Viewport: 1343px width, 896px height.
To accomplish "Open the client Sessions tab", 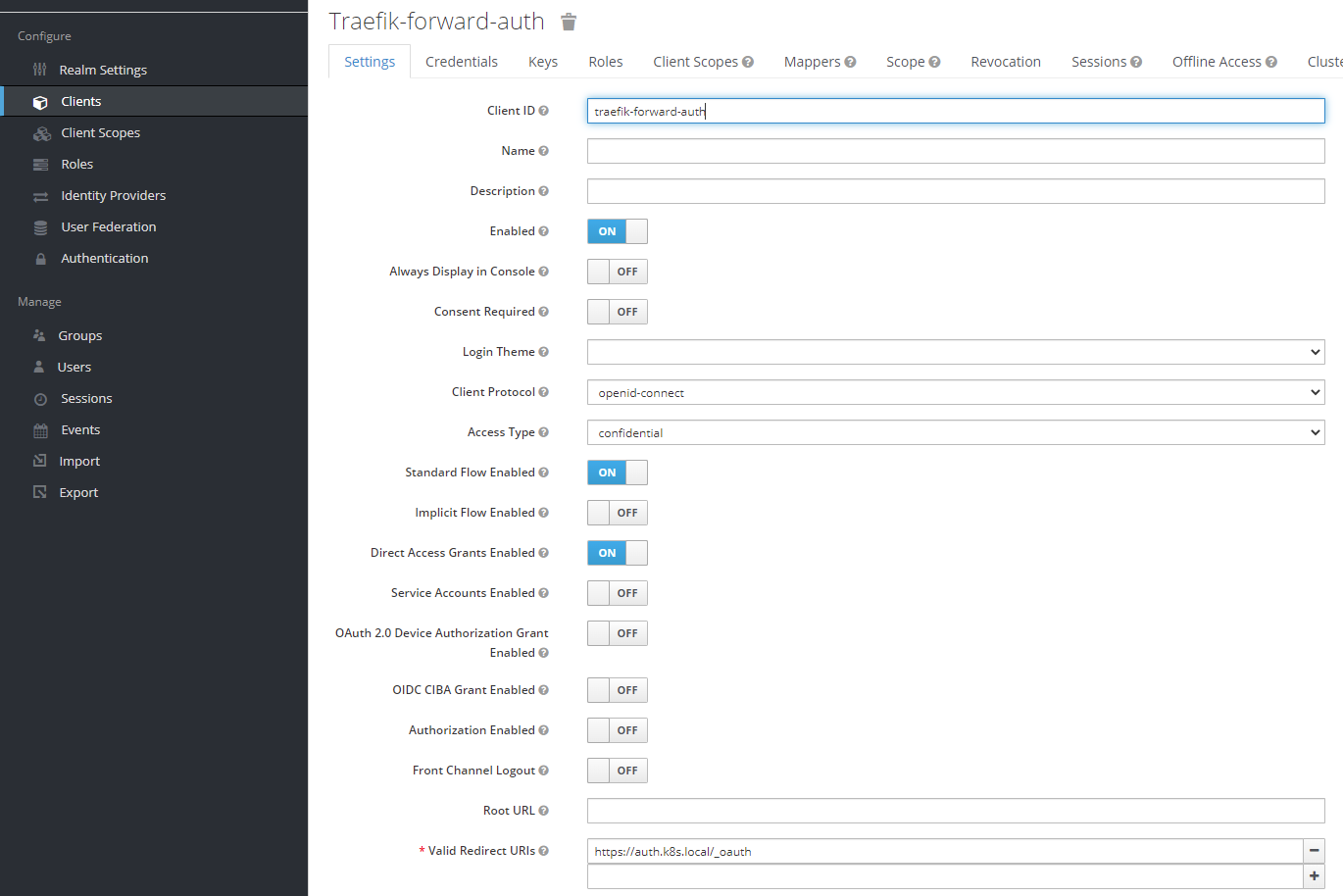I will point(1106,62).
